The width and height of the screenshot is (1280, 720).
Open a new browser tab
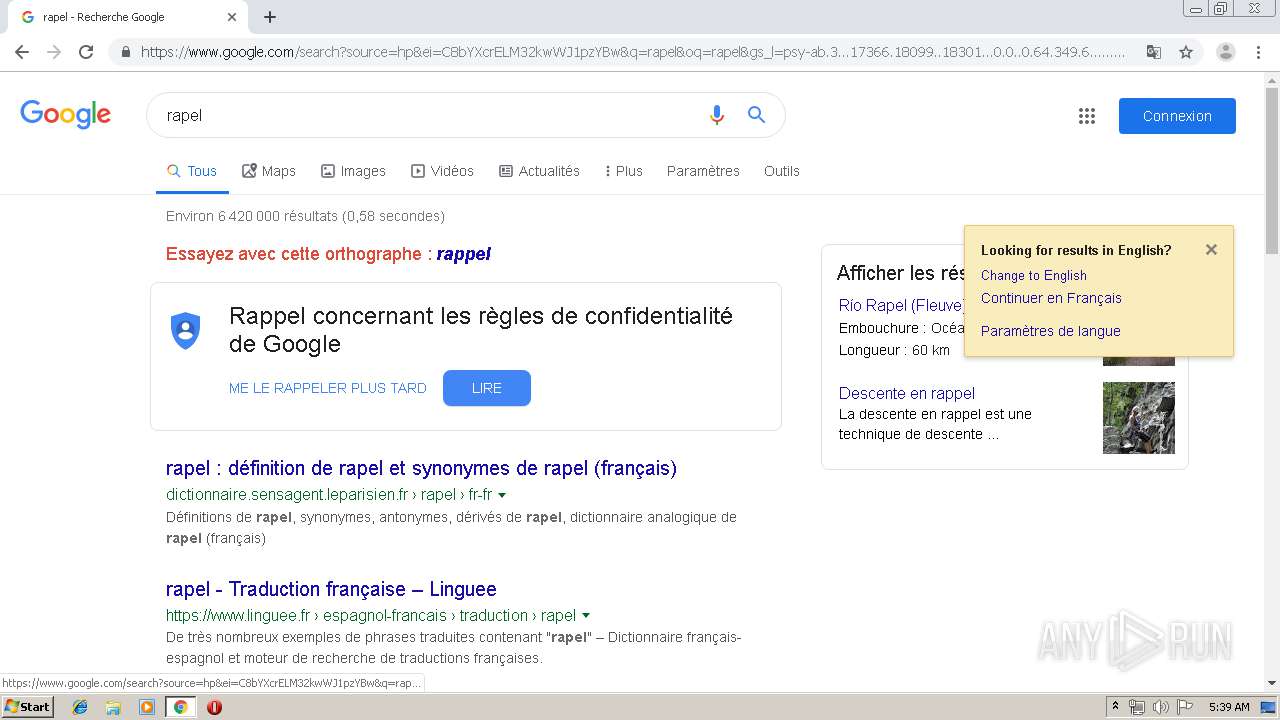pyautogui.click(x=270, y=17)
